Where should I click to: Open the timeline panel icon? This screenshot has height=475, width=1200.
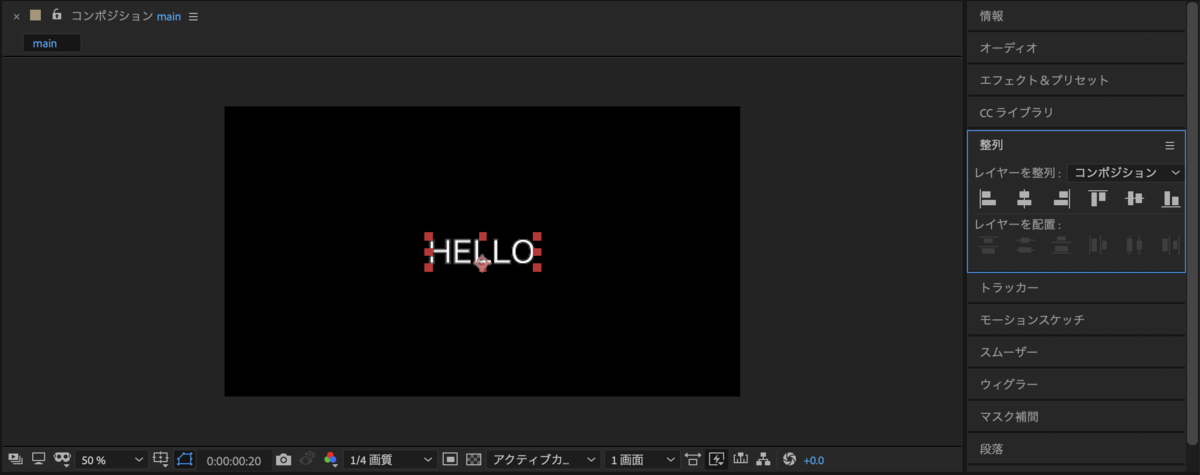(741, 459)
